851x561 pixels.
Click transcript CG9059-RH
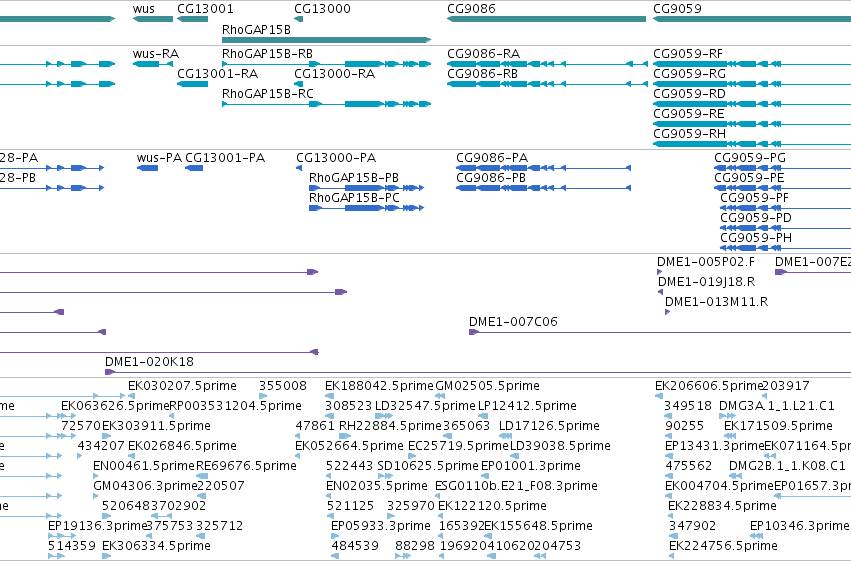coord(689,134)
